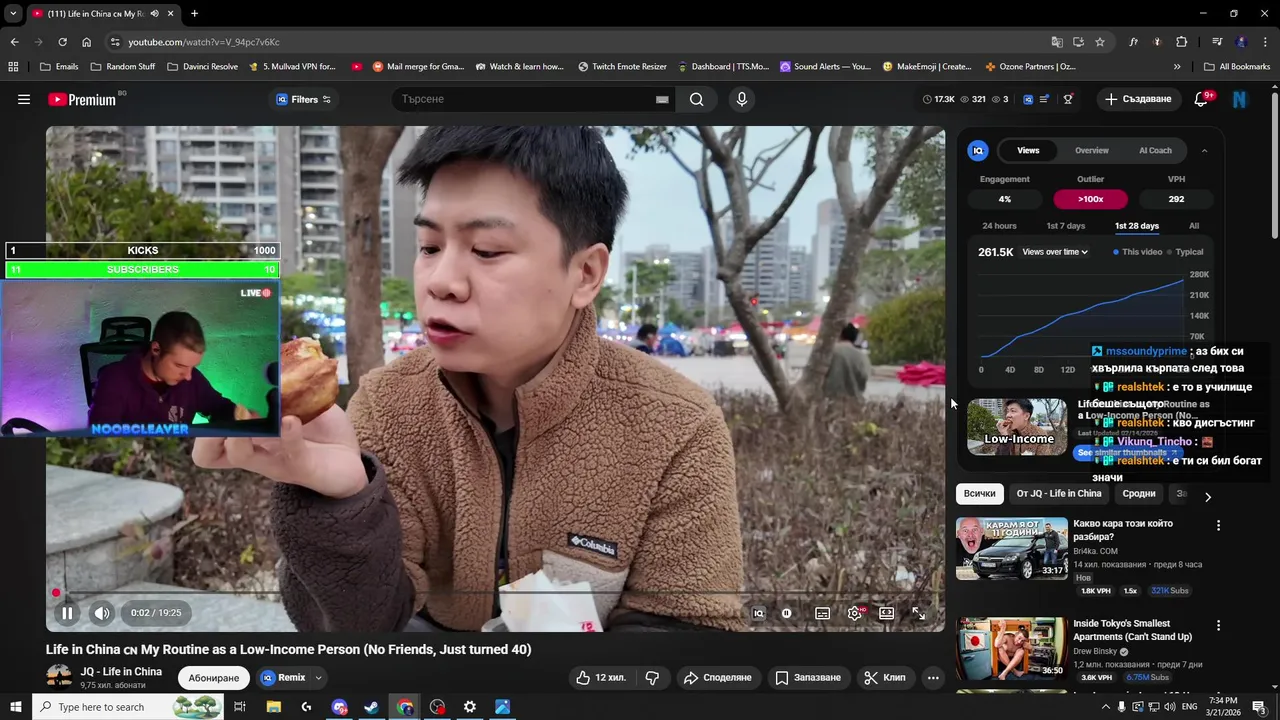
Task: Search by voice with microphone icon
Action: click(x=741, y=99)
